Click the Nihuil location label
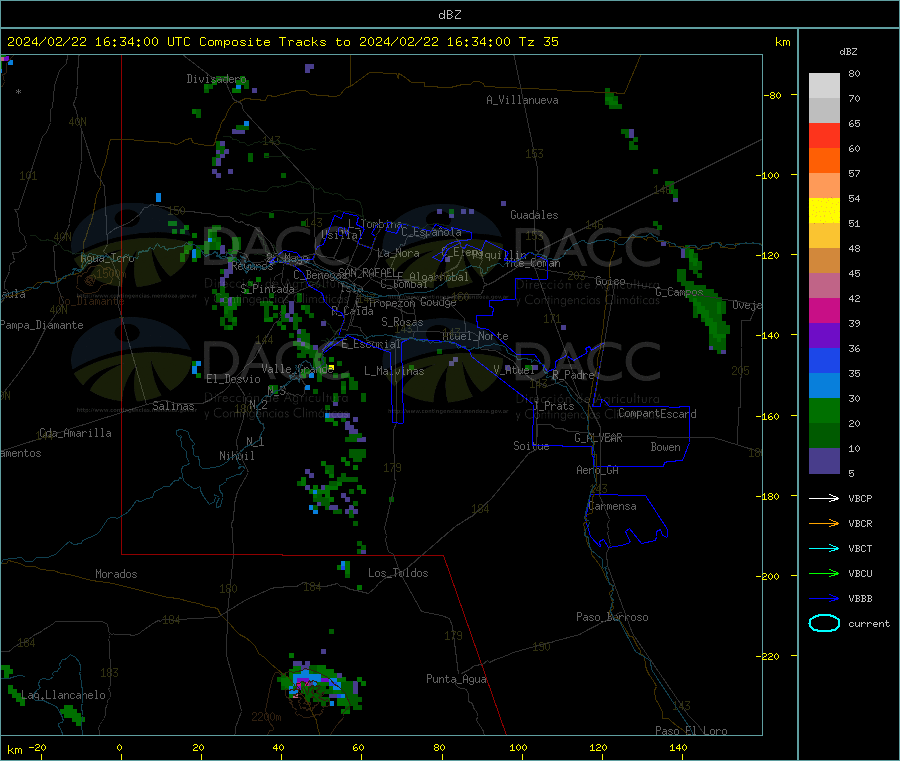 (237, 456)
